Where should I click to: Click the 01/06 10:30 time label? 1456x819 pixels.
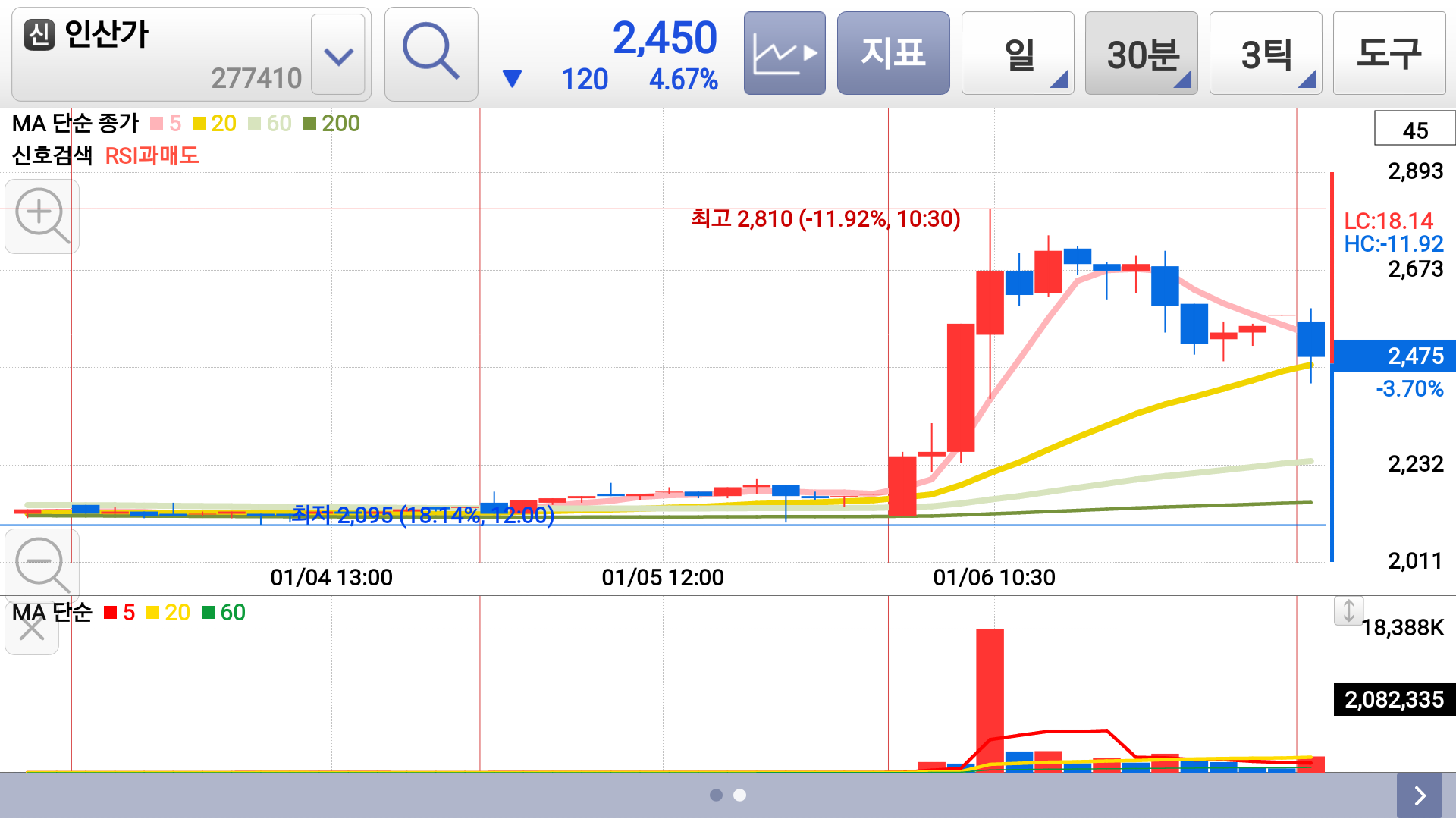(x=994, y=578)
